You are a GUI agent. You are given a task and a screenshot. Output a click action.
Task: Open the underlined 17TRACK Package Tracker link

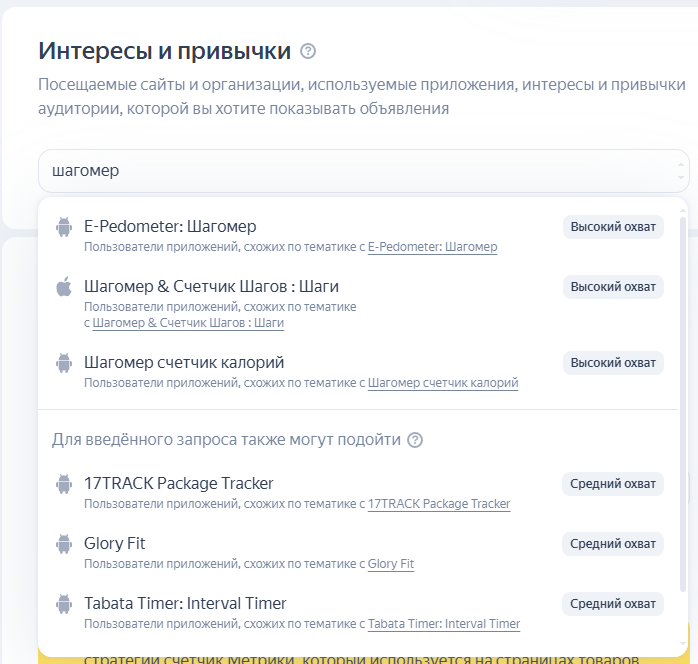pyautogui.click(x=439, y=504)
